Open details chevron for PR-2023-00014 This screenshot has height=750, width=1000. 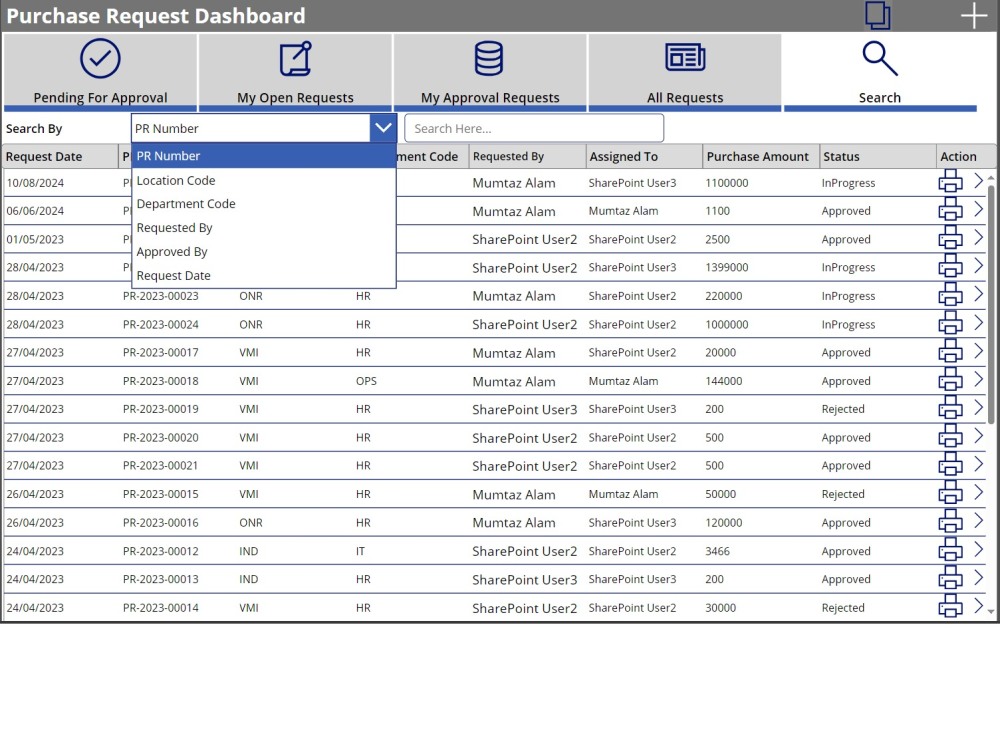pyautogui.click(x=978, y=606)
